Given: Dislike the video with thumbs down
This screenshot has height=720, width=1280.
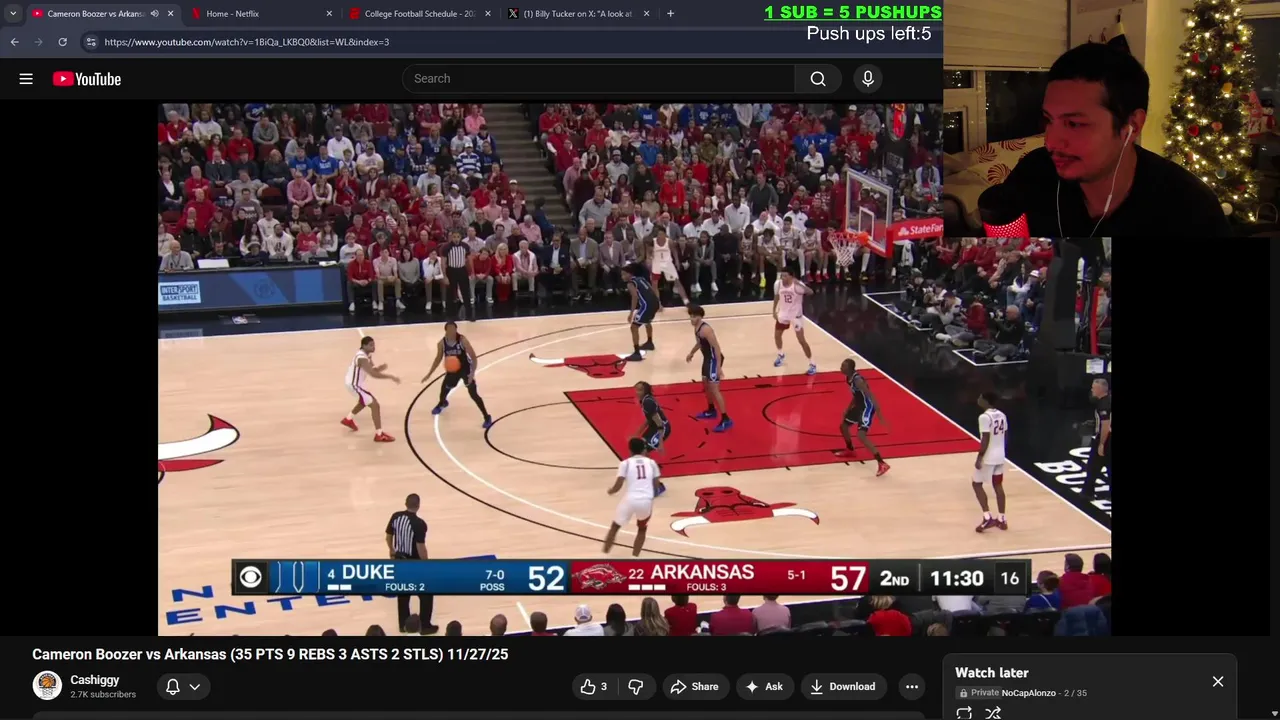Looking at the screenshot, I should [x=635, y=687].
